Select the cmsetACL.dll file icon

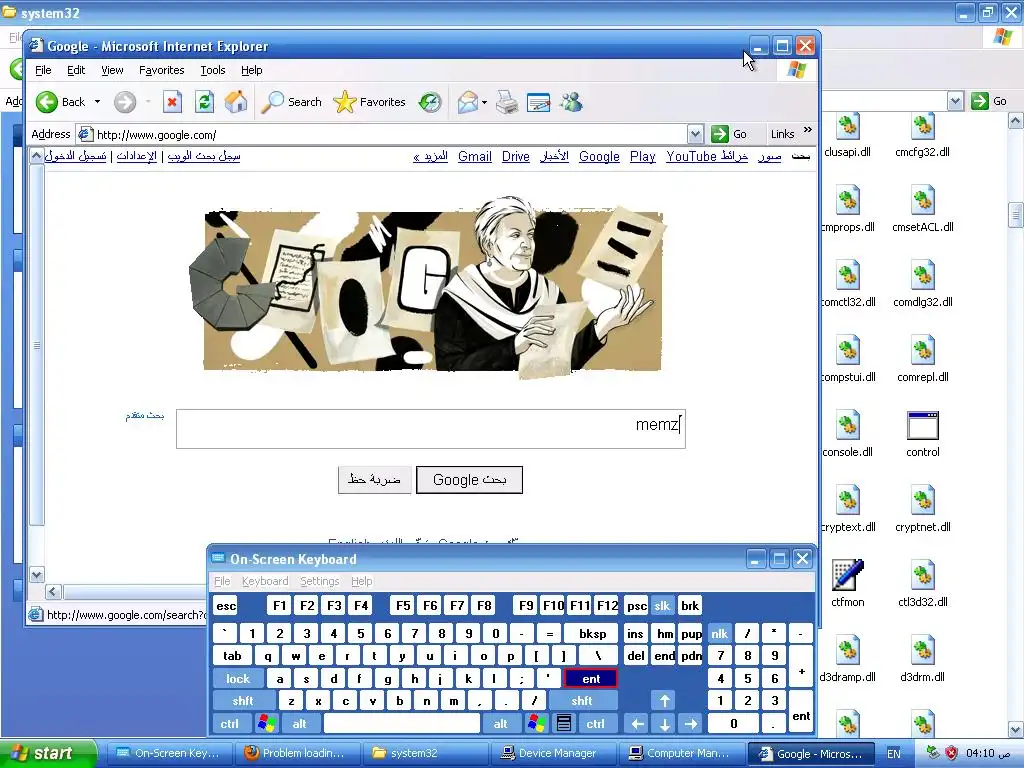click(923, 200)
